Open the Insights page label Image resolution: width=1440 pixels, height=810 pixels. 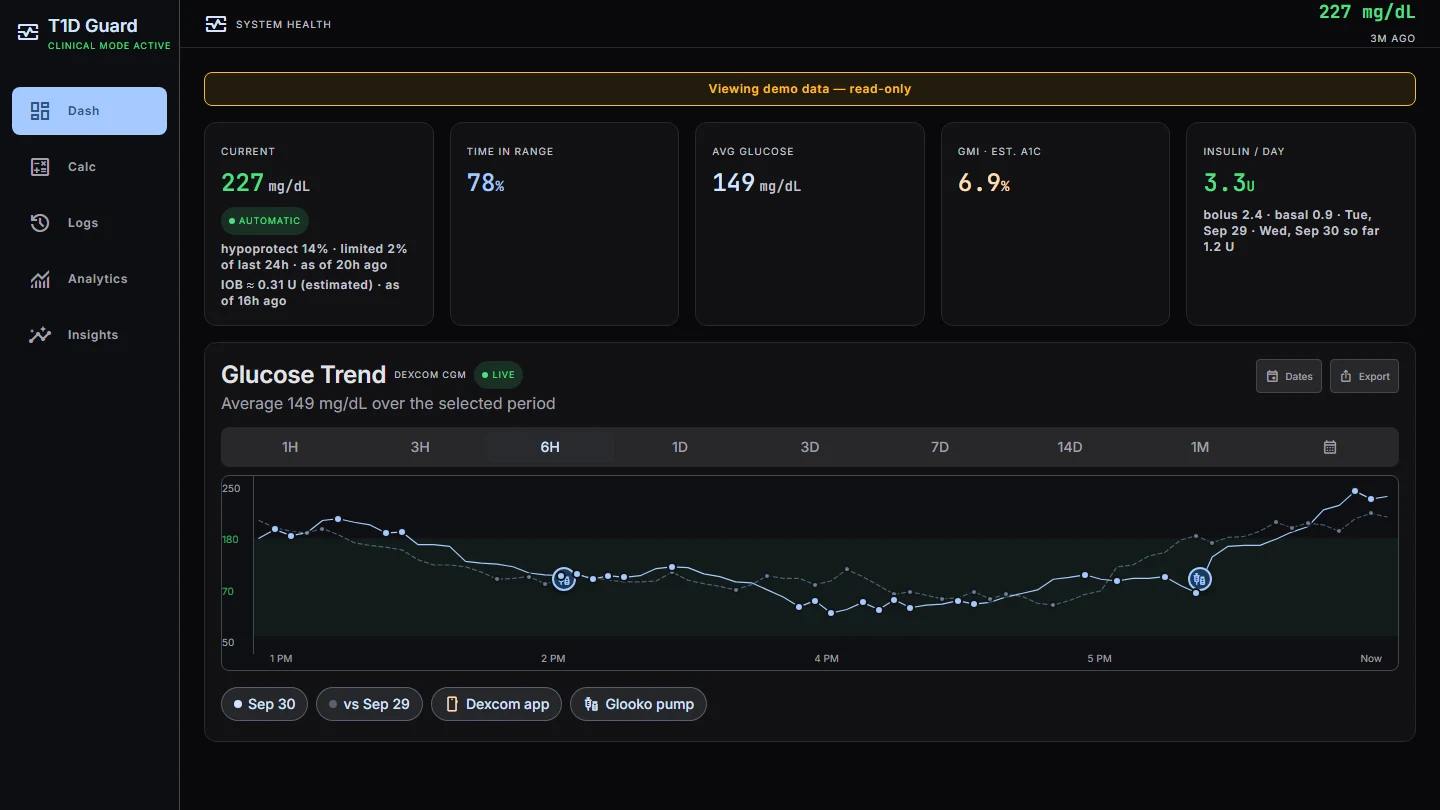pyautogui.click(x=93, y=335)
